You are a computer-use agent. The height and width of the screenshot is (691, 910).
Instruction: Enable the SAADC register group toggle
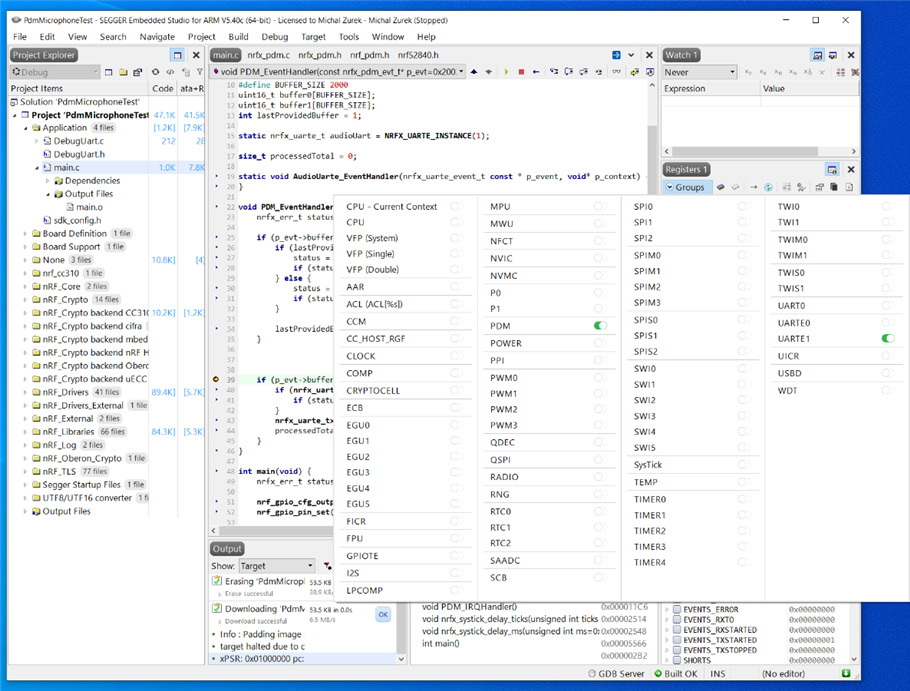[x=600, y=560]
